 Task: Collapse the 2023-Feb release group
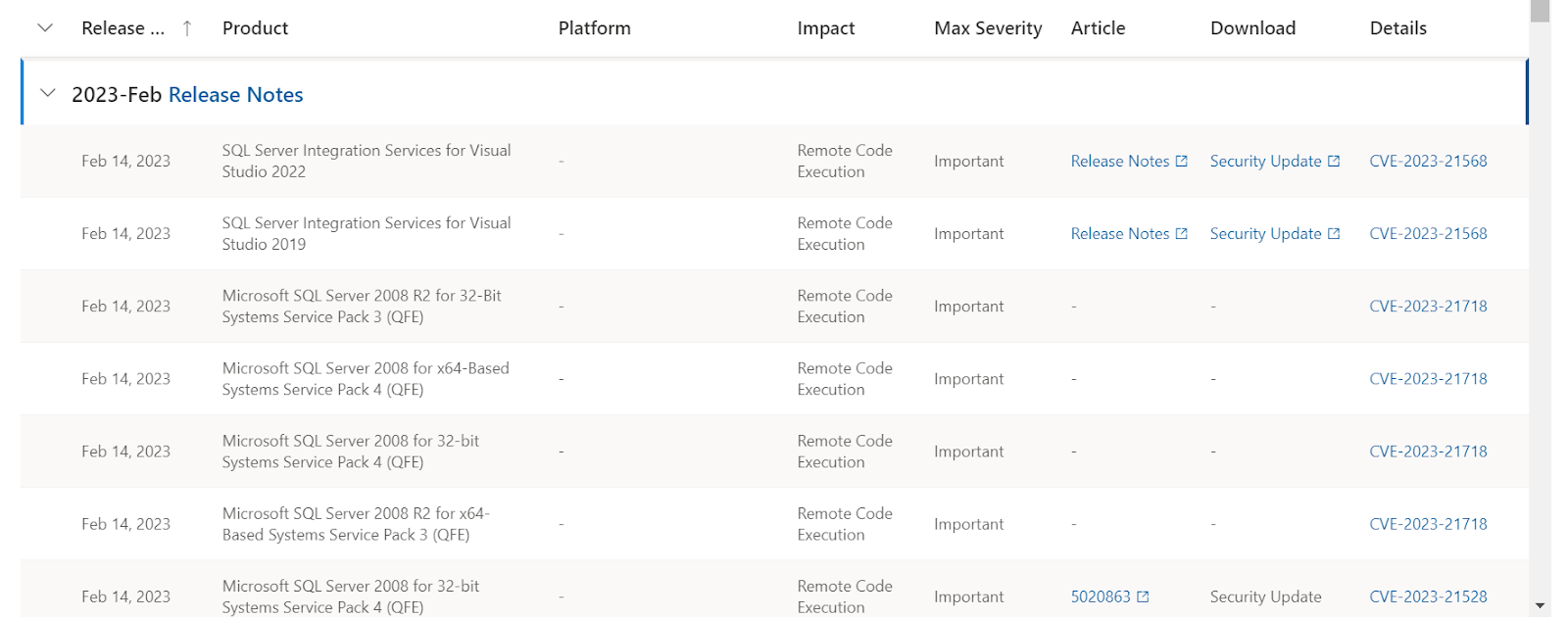(47, 94)
